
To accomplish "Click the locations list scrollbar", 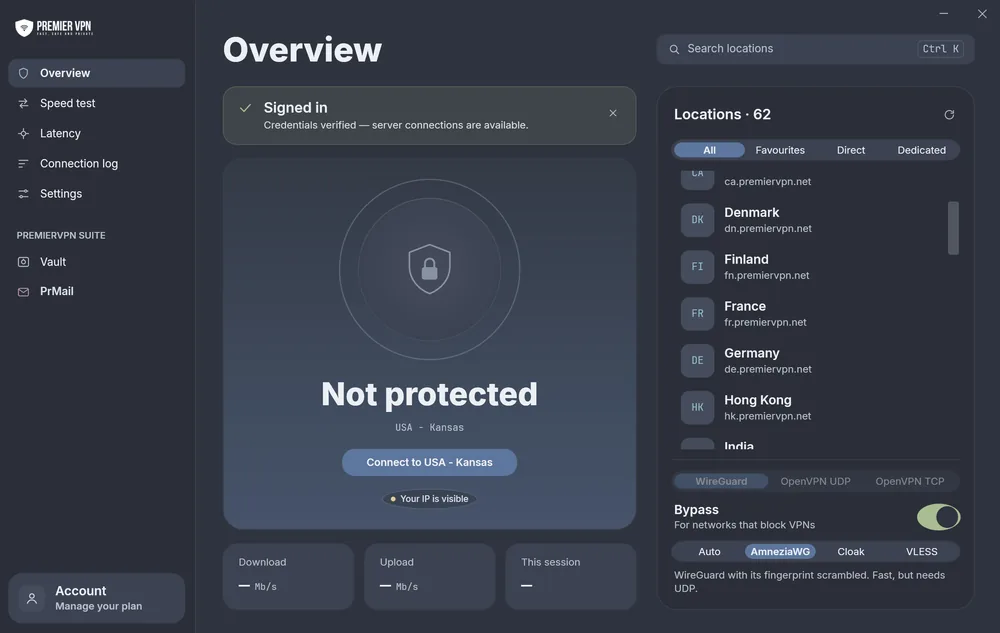I will click(953, 228).
